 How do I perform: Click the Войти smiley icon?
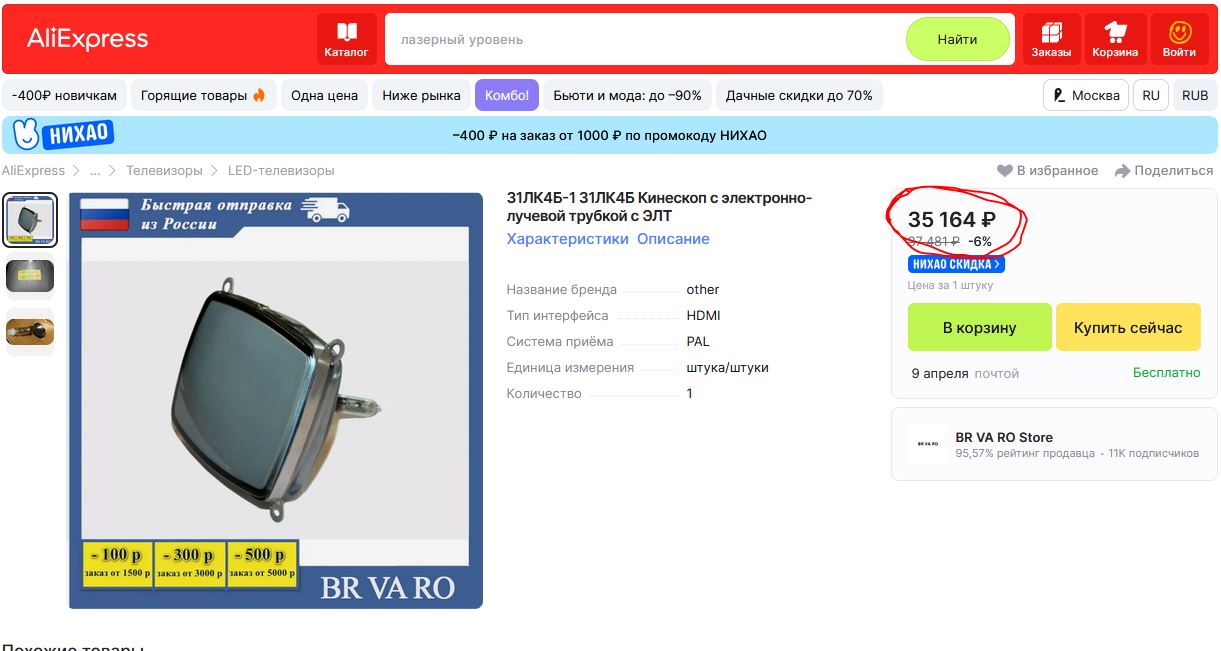tap(1180, 31)
